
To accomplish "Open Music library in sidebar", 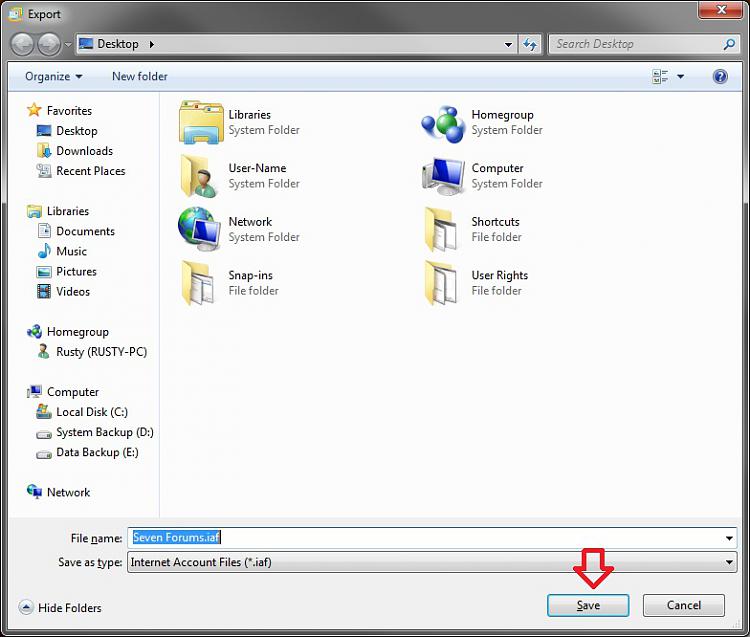I will pos(62,251).
